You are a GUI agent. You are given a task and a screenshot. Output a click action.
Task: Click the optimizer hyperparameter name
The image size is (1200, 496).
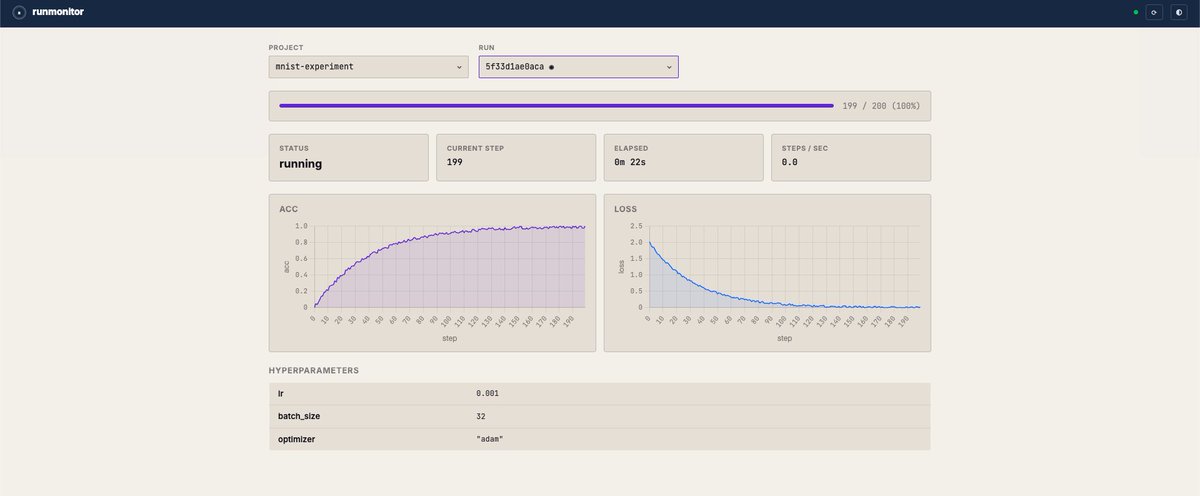[x=299, y=439]
